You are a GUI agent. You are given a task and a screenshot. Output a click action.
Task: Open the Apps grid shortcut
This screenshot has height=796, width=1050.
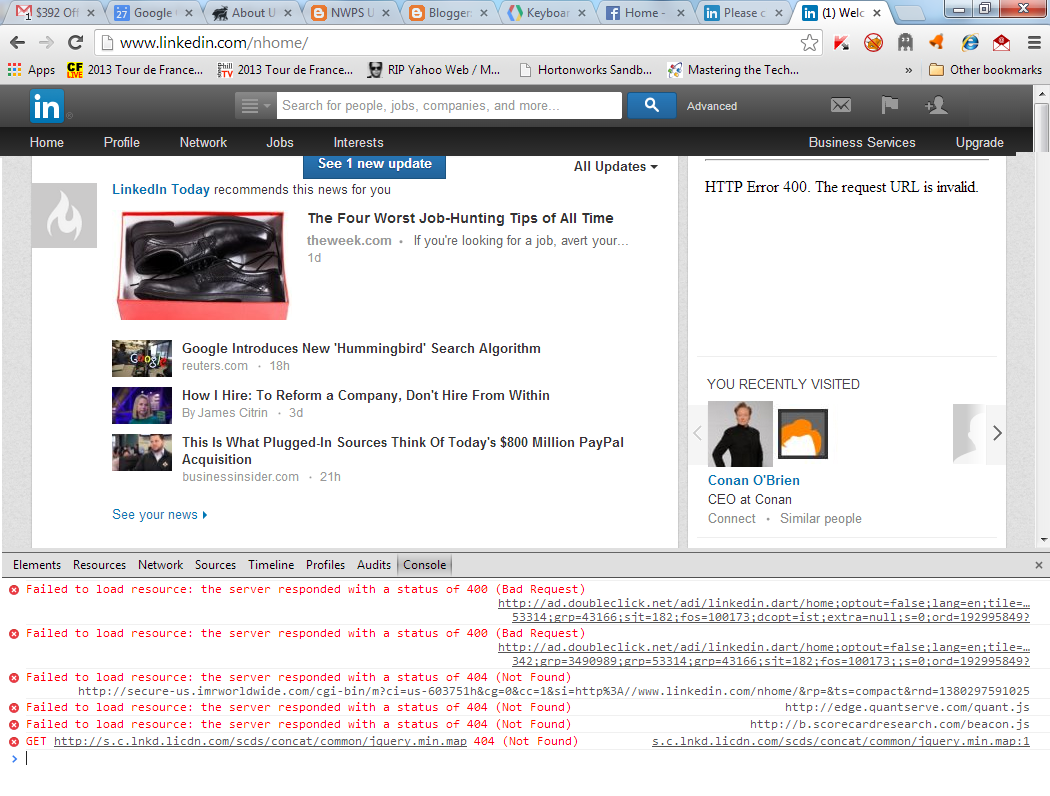tap(31, 70)
